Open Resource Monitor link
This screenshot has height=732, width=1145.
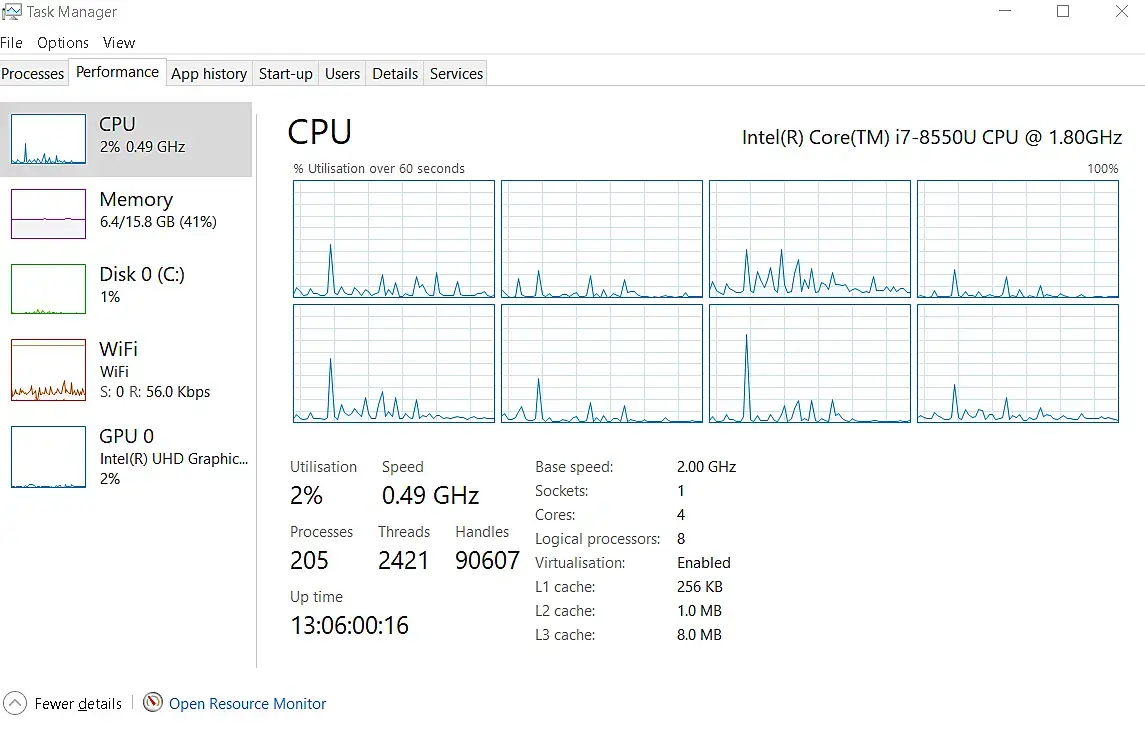(x=247, y=704)
